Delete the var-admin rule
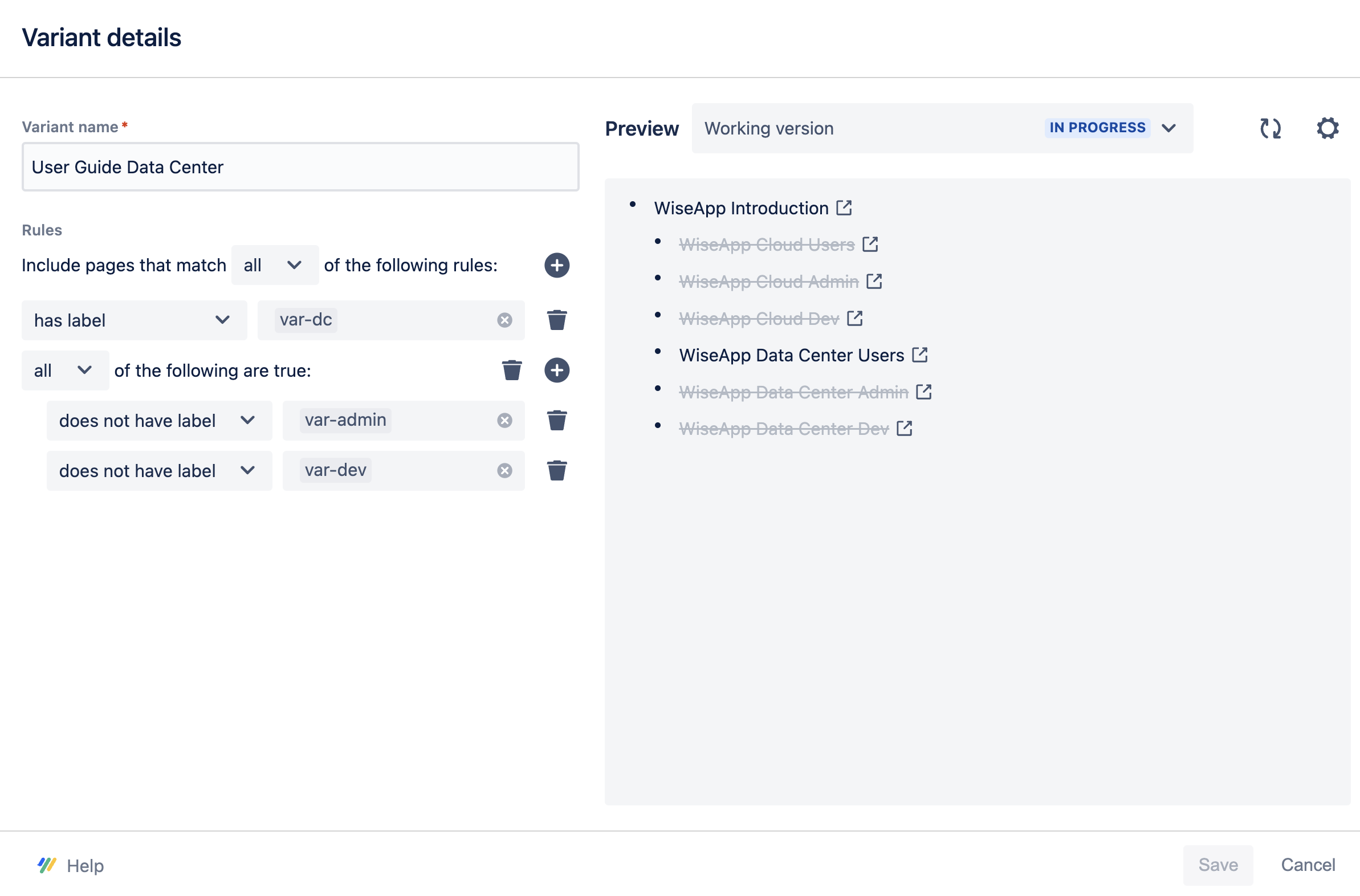Image resolution: width=1360 pixels, height=896 pixels. (x=556, y=421)
